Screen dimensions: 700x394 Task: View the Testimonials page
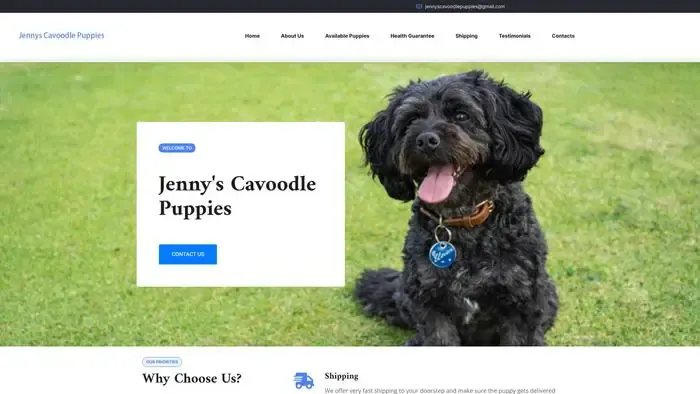tap(515, 36)
